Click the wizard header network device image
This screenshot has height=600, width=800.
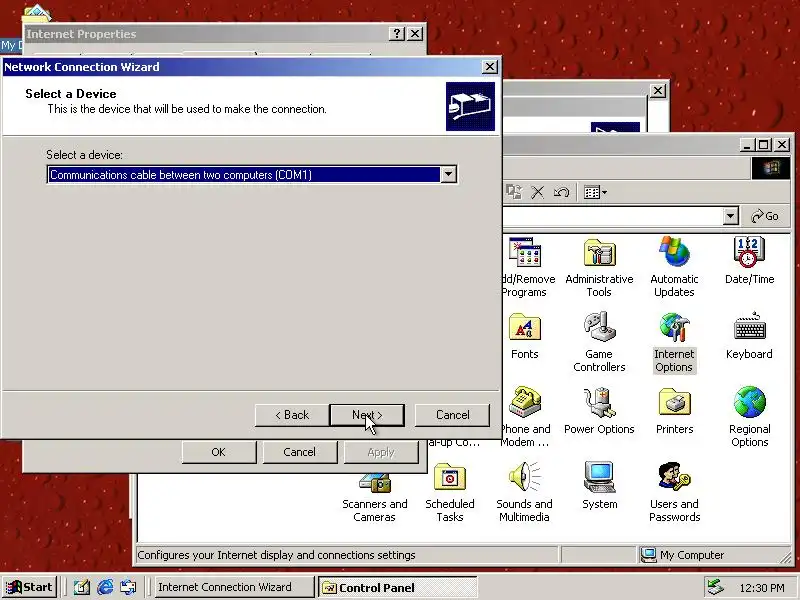(x=470, y=107)
